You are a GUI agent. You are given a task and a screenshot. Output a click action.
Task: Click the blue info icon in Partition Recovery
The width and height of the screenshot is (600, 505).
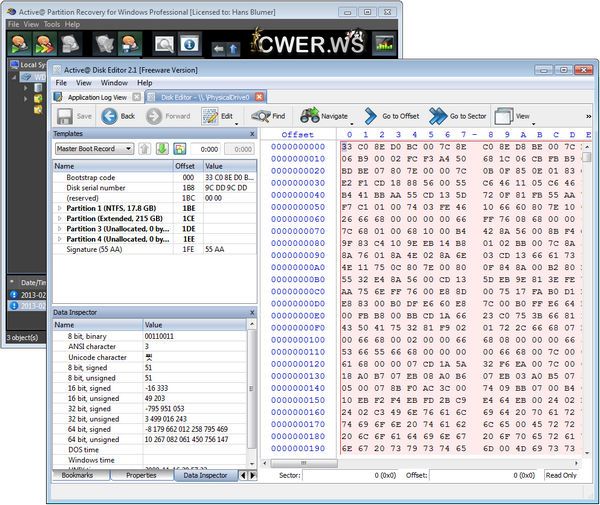189,44
